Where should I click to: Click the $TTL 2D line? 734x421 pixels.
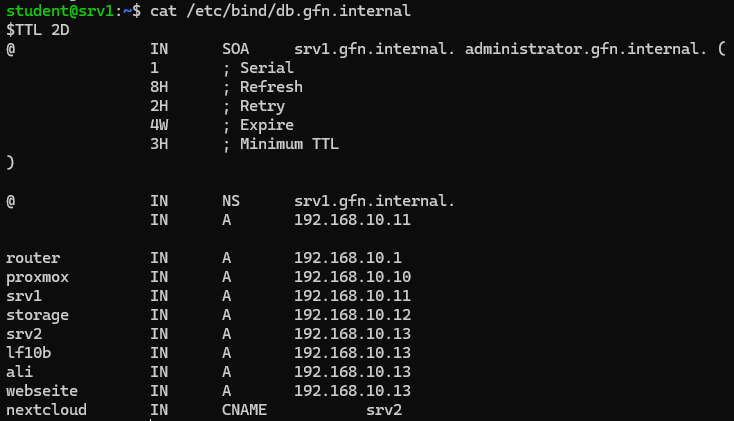tap(38, 29)
